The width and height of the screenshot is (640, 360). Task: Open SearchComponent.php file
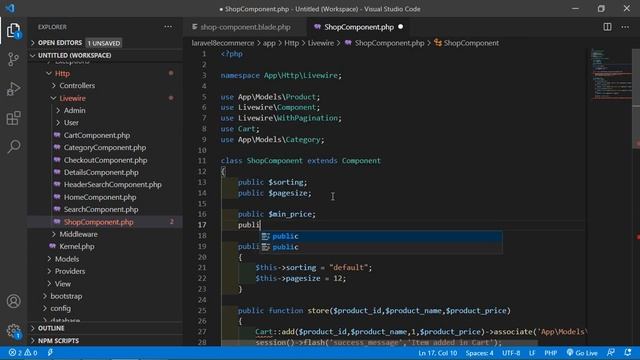[101, 209]
